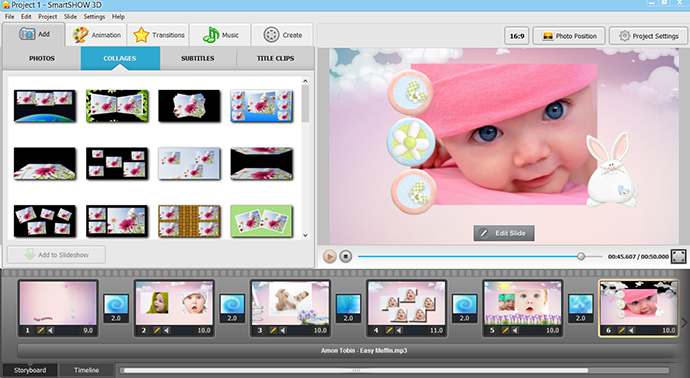Image resolution: width=690 pixels, height=378 pixels.
Task: Switch to Timeline view
Action: pyautogui.click(x=86, y=370)
